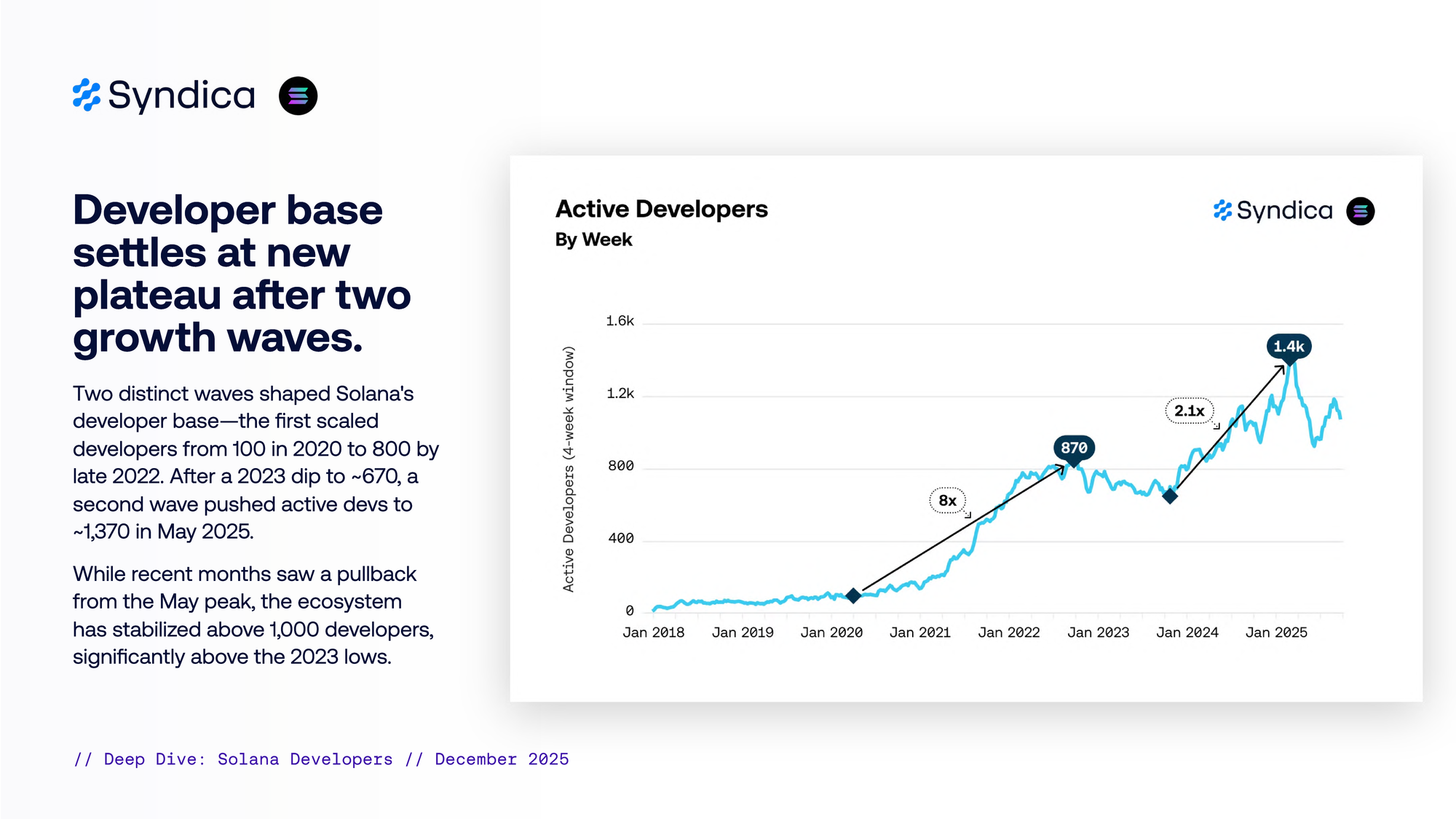Click the 1.4k peak marker bubble

pos(1289,347)
